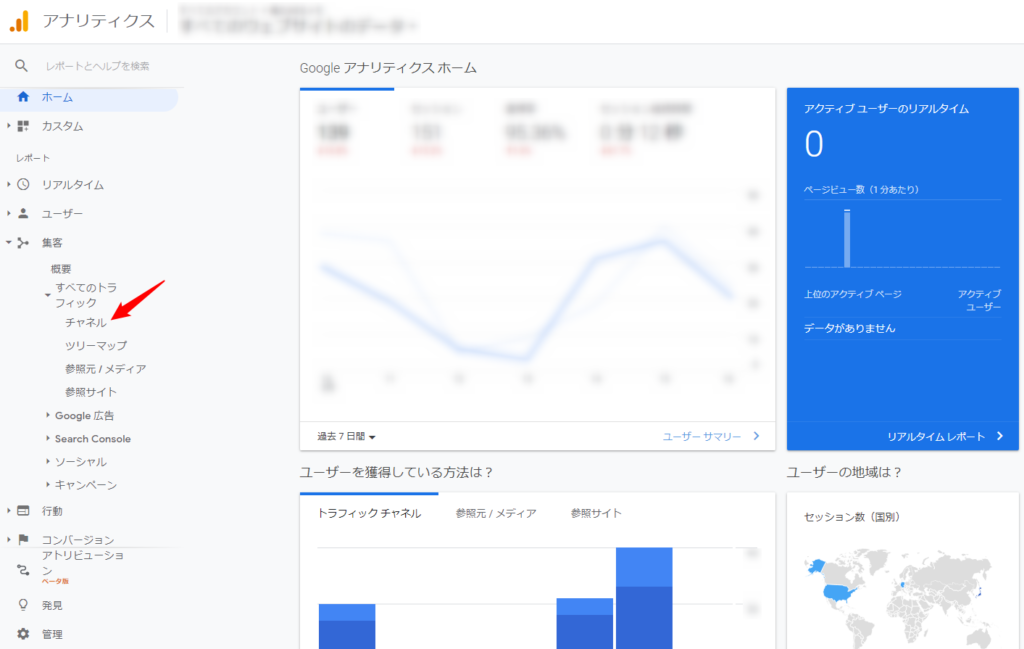
Task: Click the アトリビューション path icon
Action: 23,569
